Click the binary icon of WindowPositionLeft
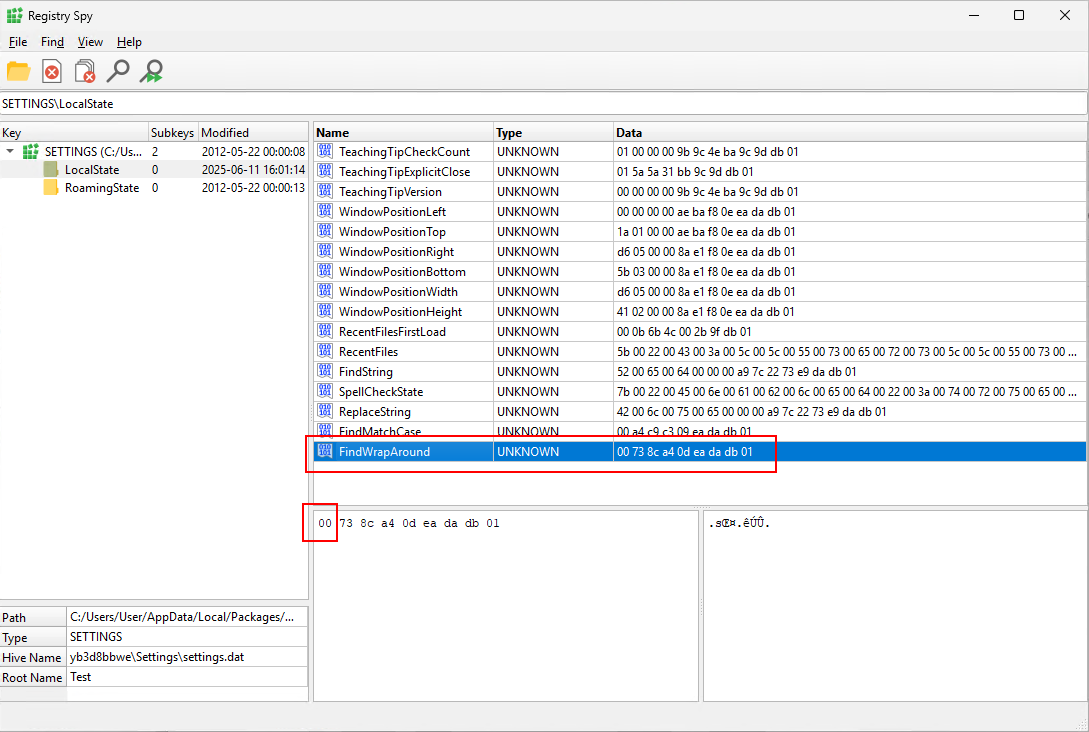Image resolution: width=1089 pixels, height=732 pixels. [325, 211]
